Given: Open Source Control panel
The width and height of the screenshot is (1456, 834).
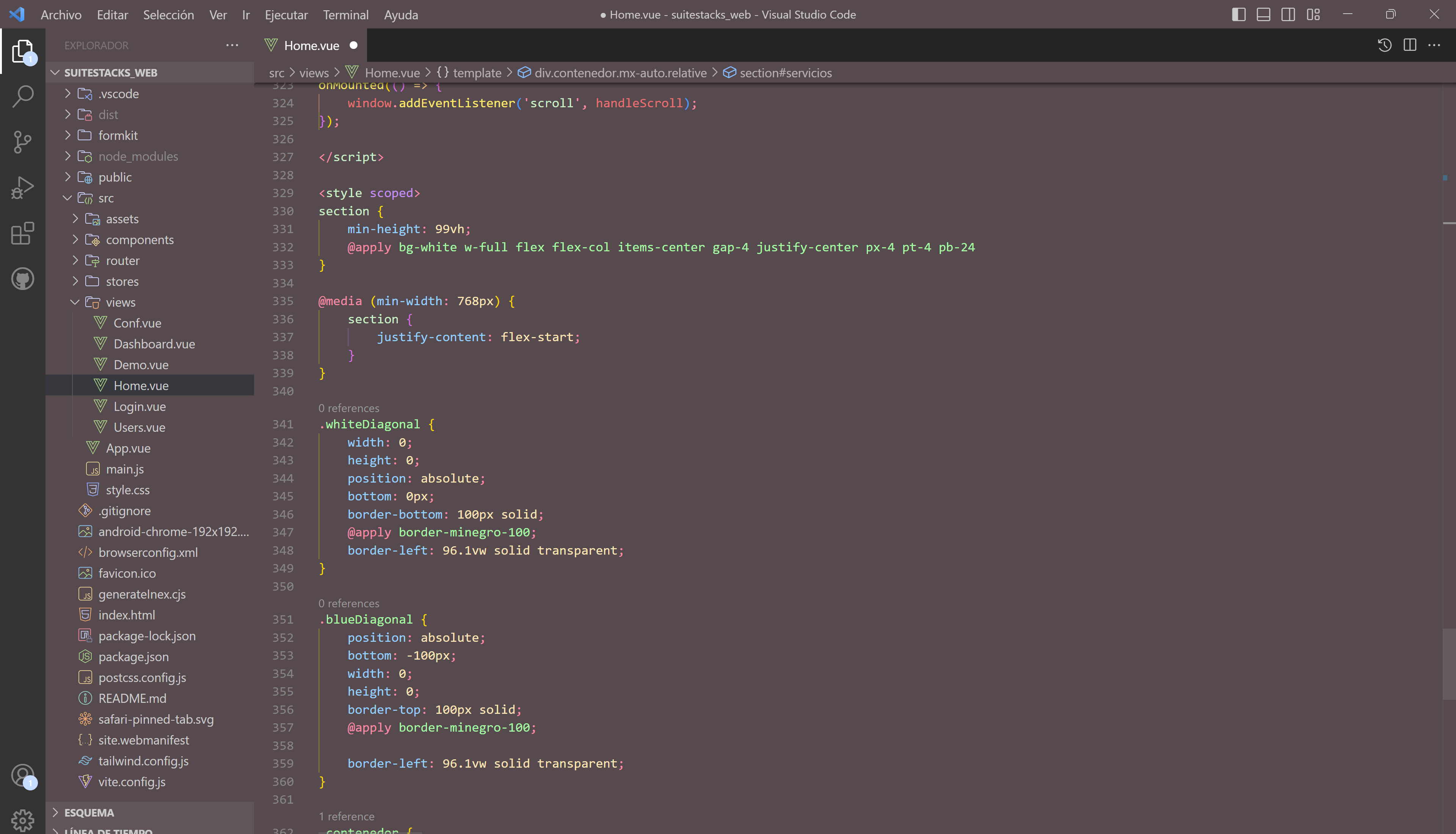Looking at the screenshot, I should [x=22, y=142].
